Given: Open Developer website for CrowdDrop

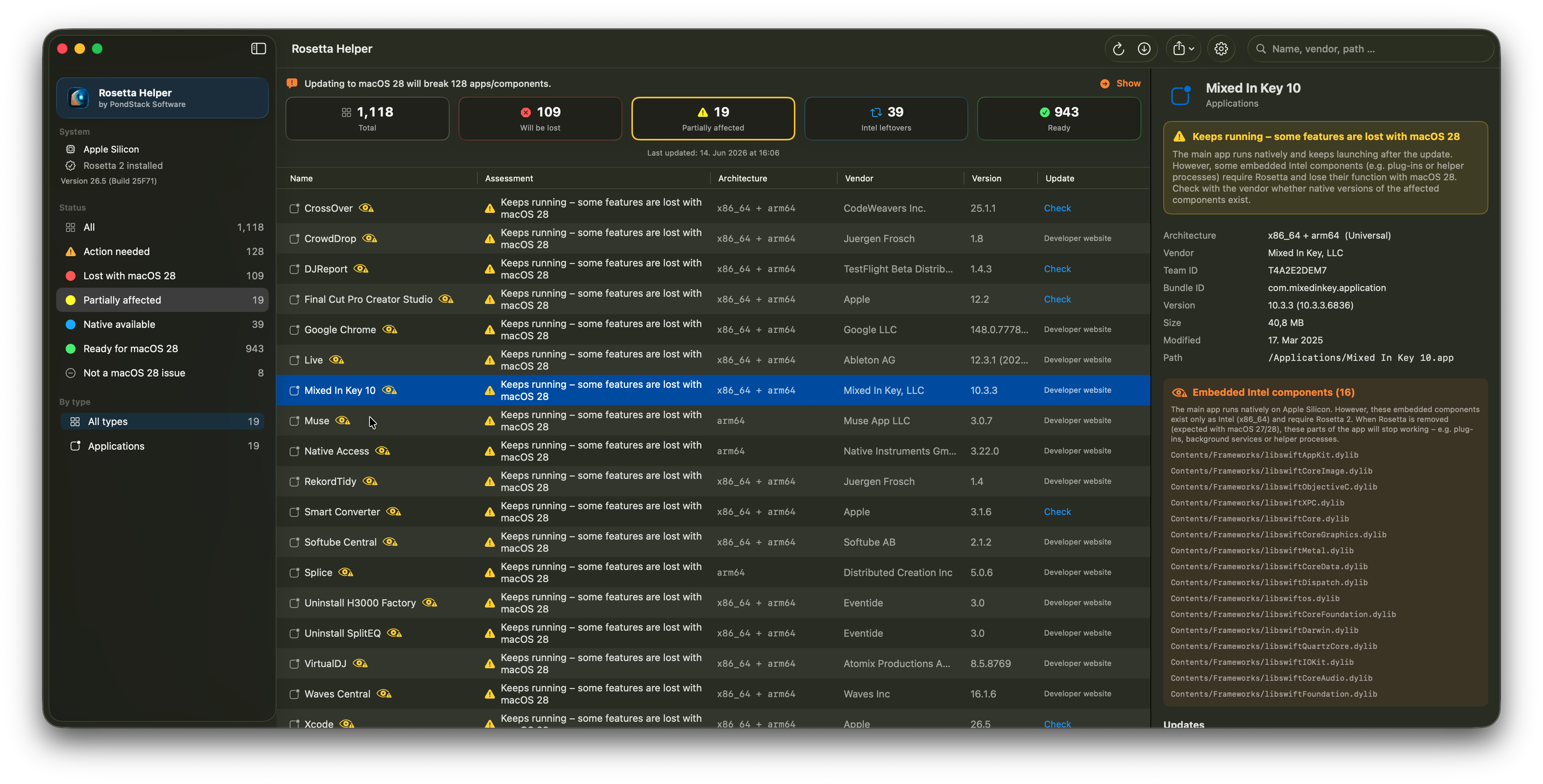Looking at the screenshot, I should (x=1077, y=238).
